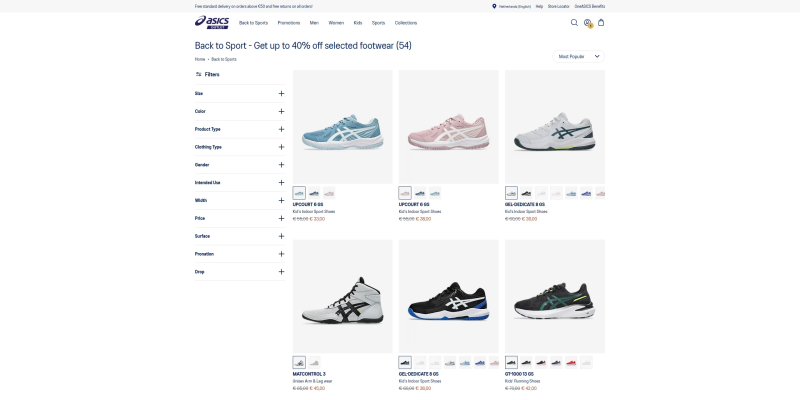The height and width of the screenshot is (400, 800).
Task: Click the location pin icon beside Netherlands
Action: (x=494, y=6)
